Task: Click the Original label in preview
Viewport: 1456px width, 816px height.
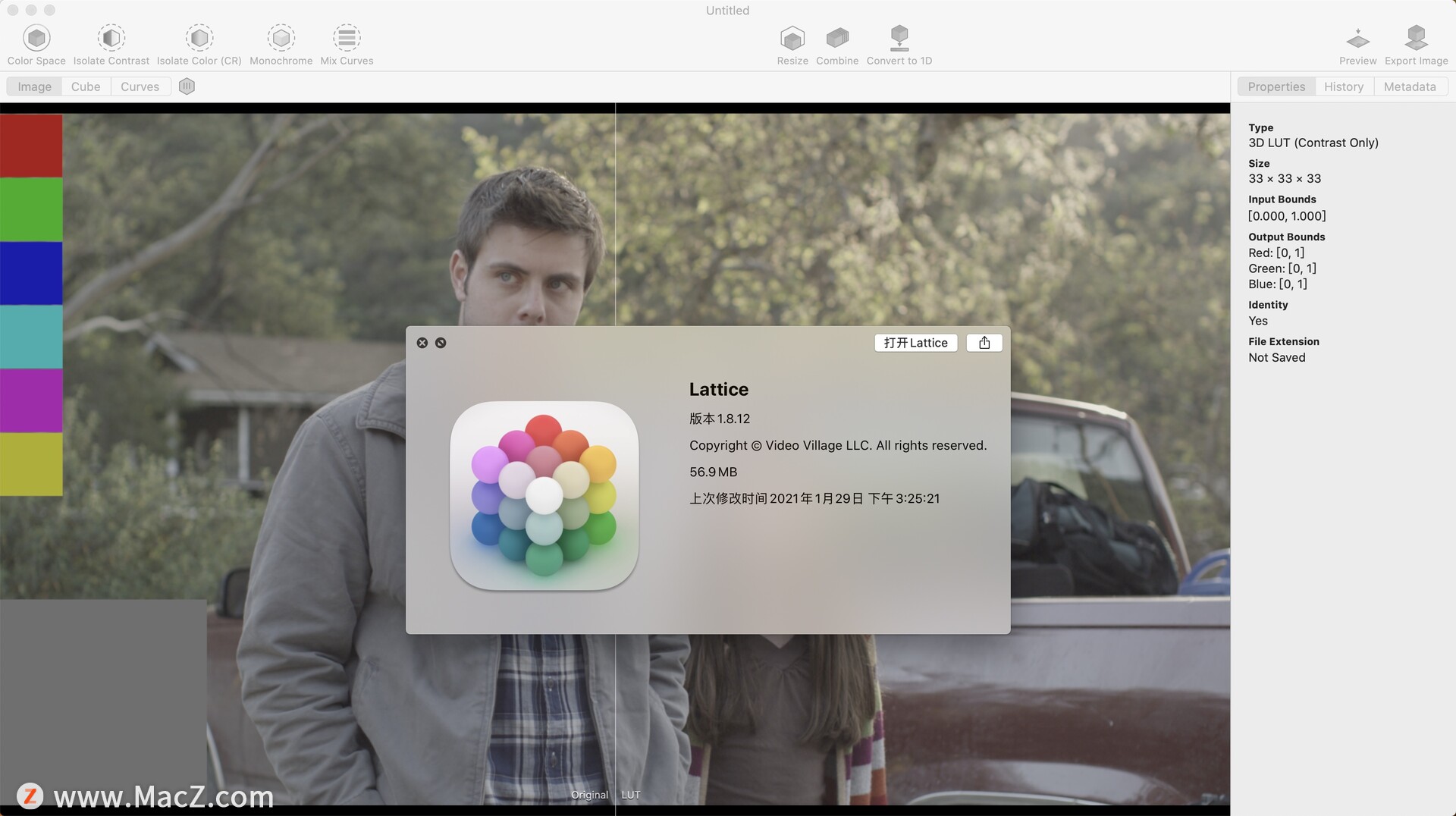Action: 589,795
